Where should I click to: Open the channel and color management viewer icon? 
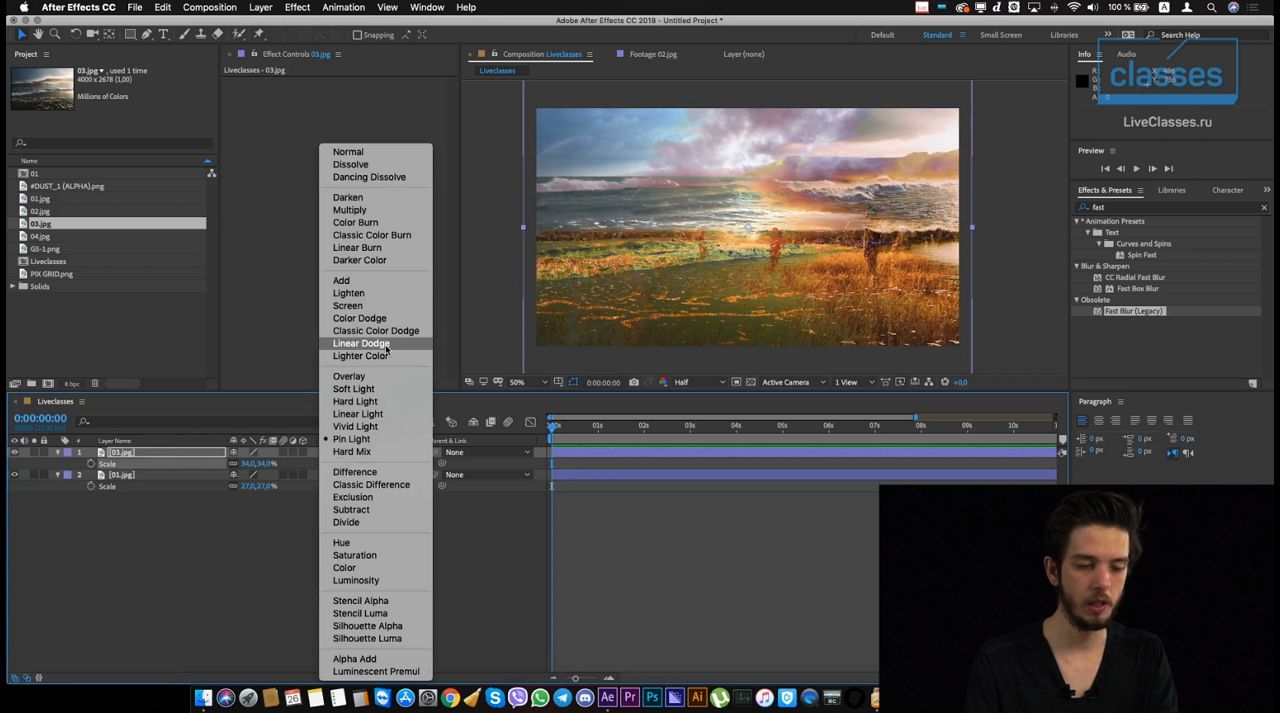click(x=664, y=383)
